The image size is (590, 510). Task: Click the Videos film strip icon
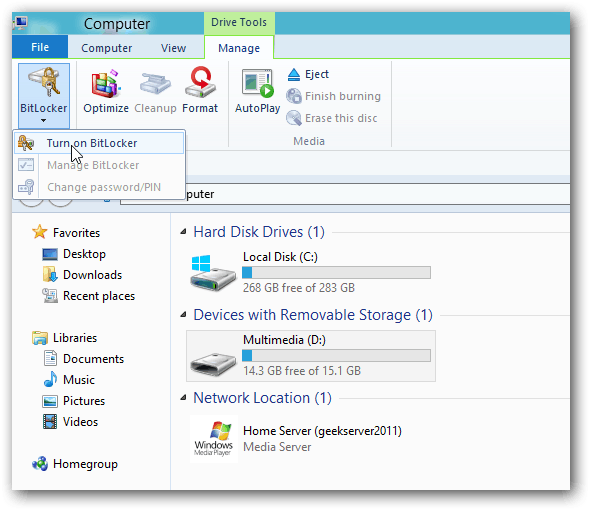tap(50, 422)
